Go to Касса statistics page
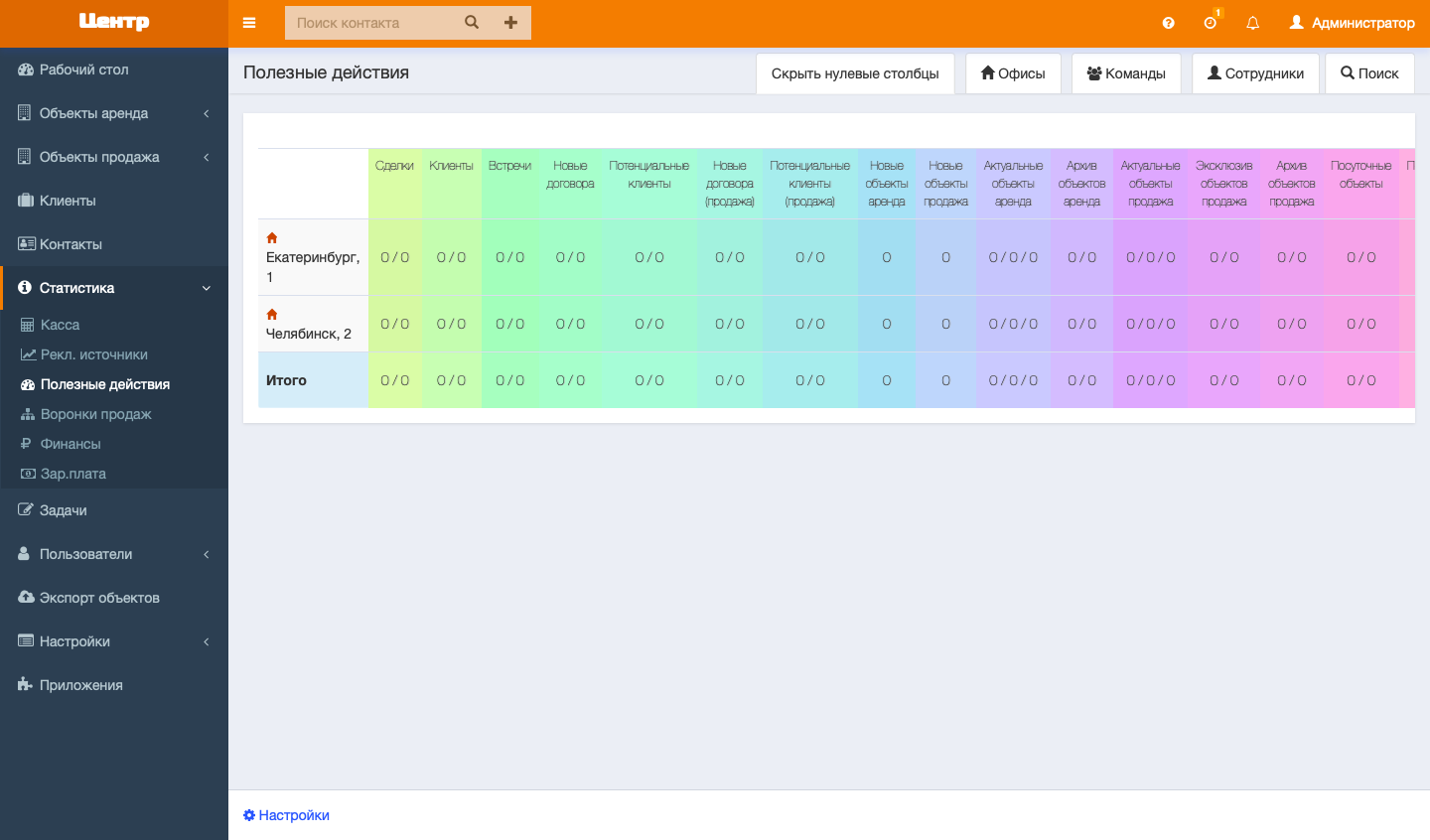This screenshot has height=840, width=1430. coord(60,325)
